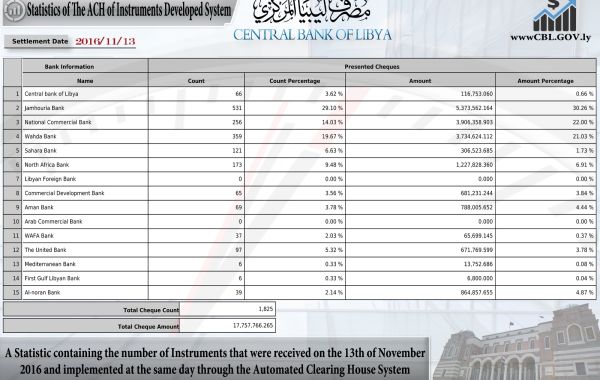This screenshot has height=380, width=600.
Task: Select the Settlement Date value 2016/11/13
Action: 105,41
